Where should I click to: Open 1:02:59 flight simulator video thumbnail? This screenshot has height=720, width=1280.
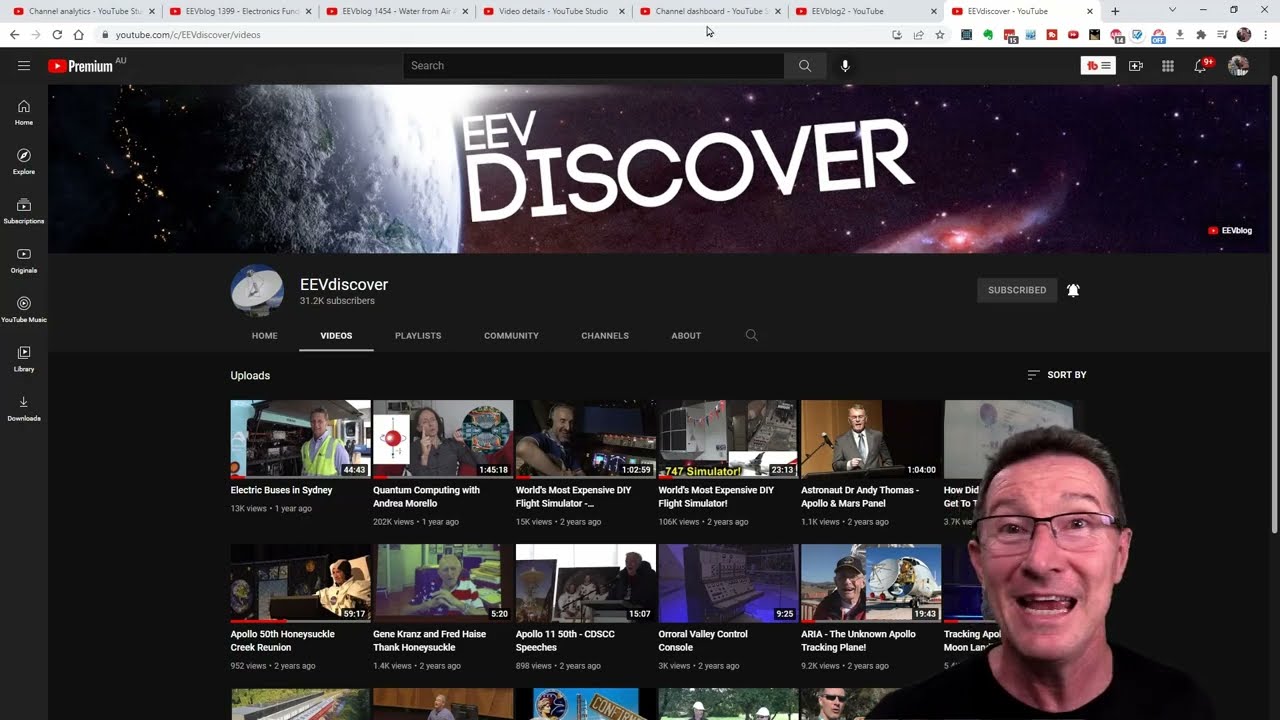tap(586, 439)
